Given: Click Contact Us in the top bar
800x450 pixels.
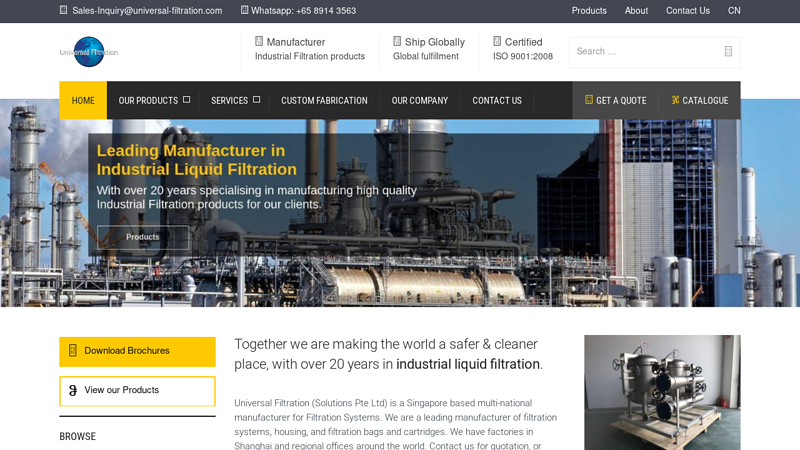Looking at the screenshot, I should click(688, 11).
